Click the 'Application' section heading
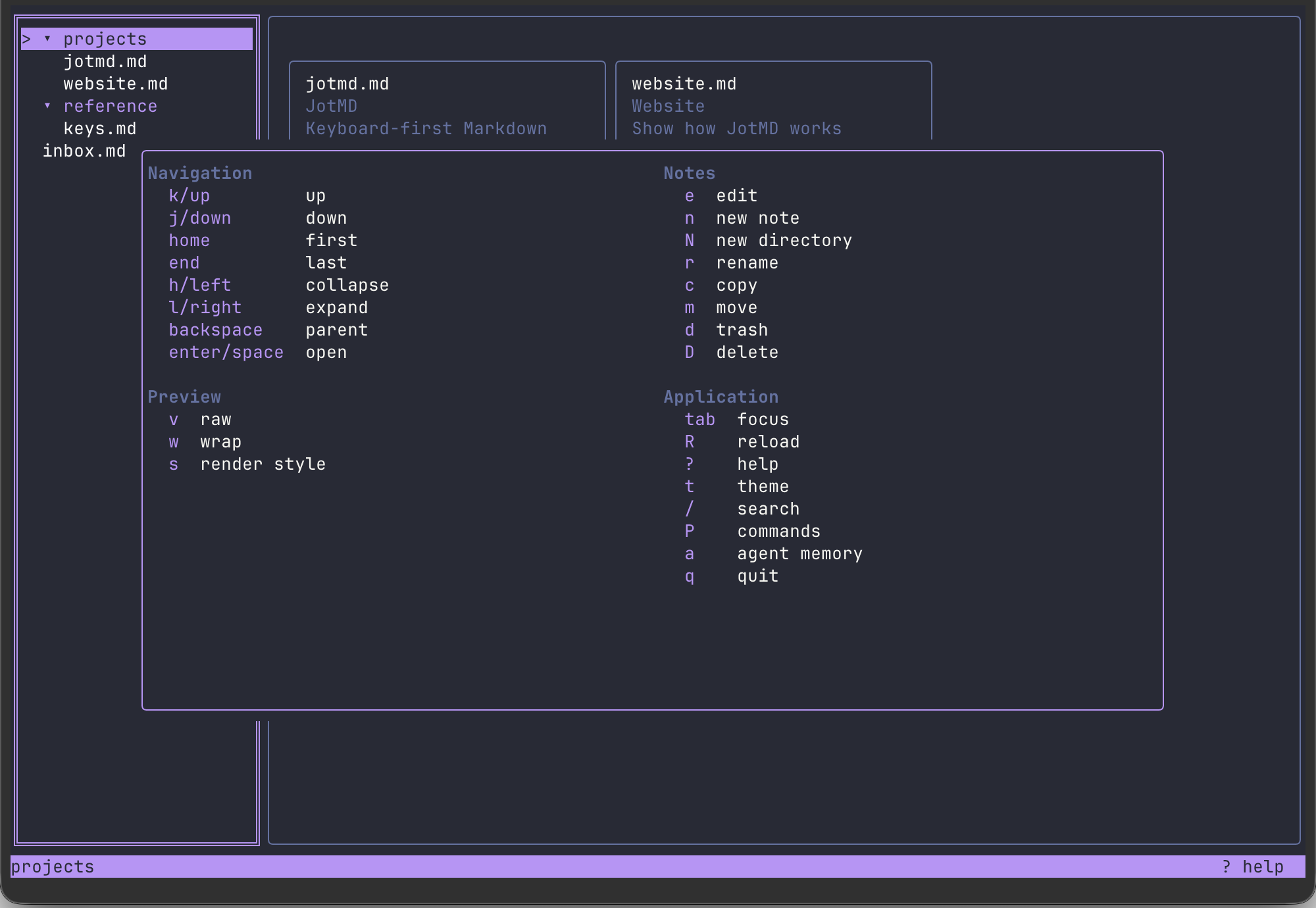Image resolution: width=1316 pixels, height=908 pixels. click(x=721, y=397)
